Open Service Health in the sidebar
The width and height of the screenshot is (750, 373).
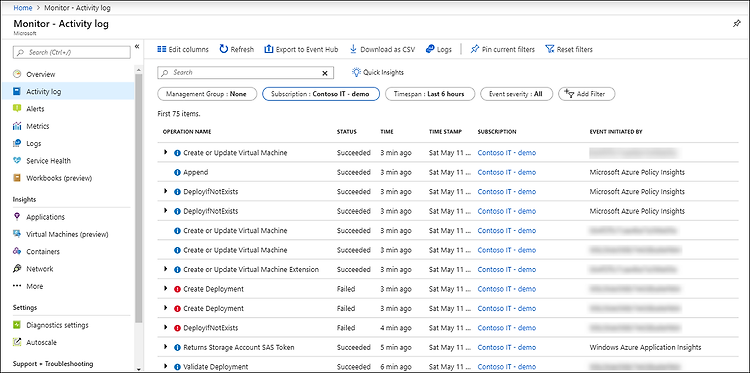pos(48,161)
